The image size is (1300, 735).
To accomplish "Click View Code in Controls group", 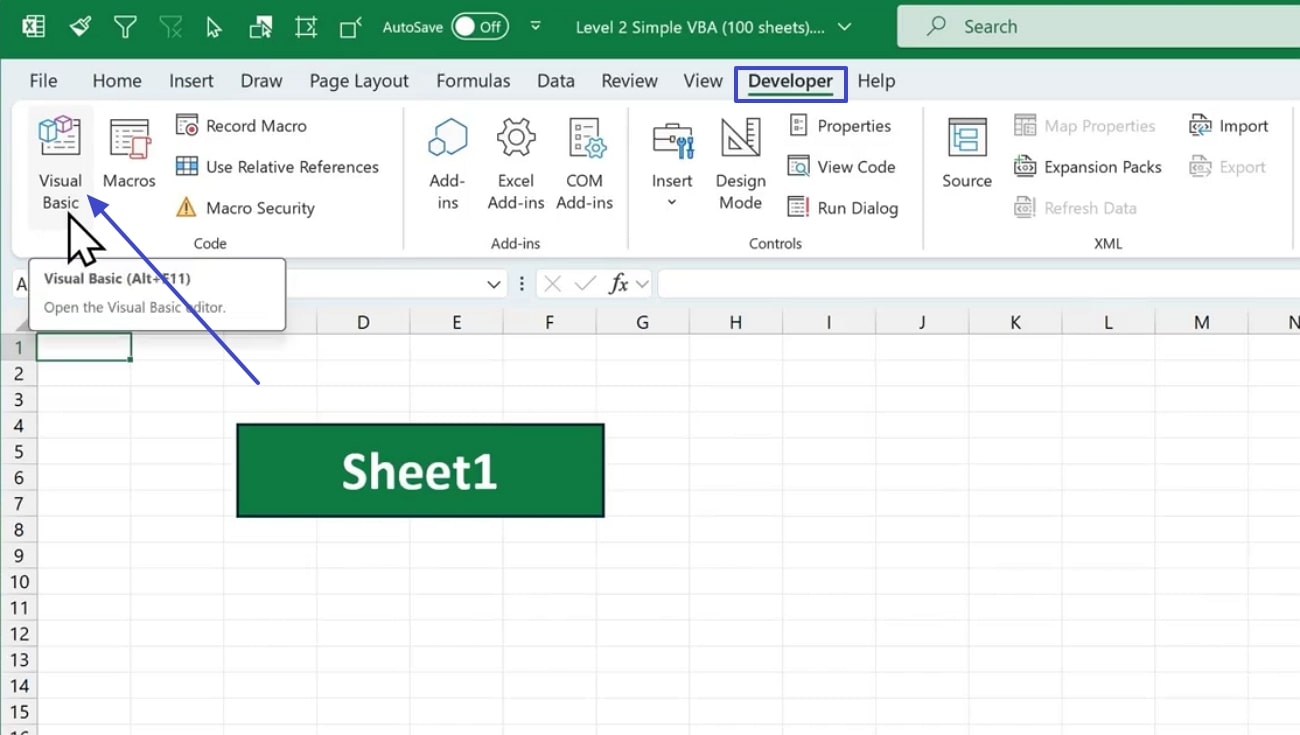I will (x=841, y=167).
